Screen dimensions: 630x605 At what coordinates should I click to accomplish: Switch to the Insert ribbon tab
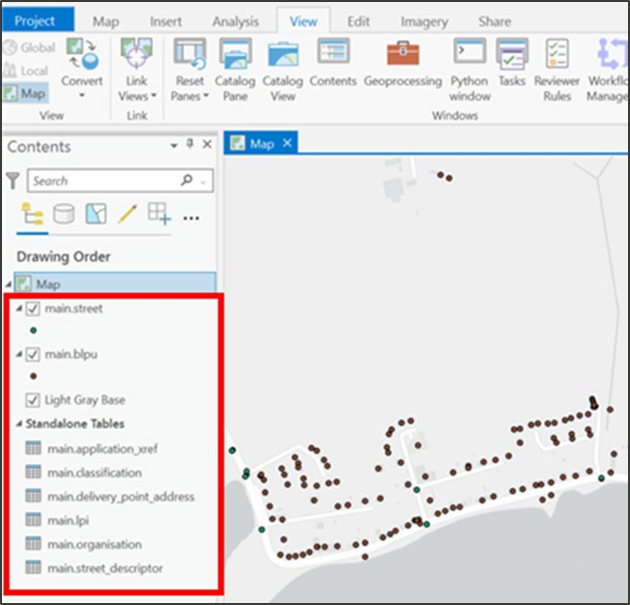point(166,21)
